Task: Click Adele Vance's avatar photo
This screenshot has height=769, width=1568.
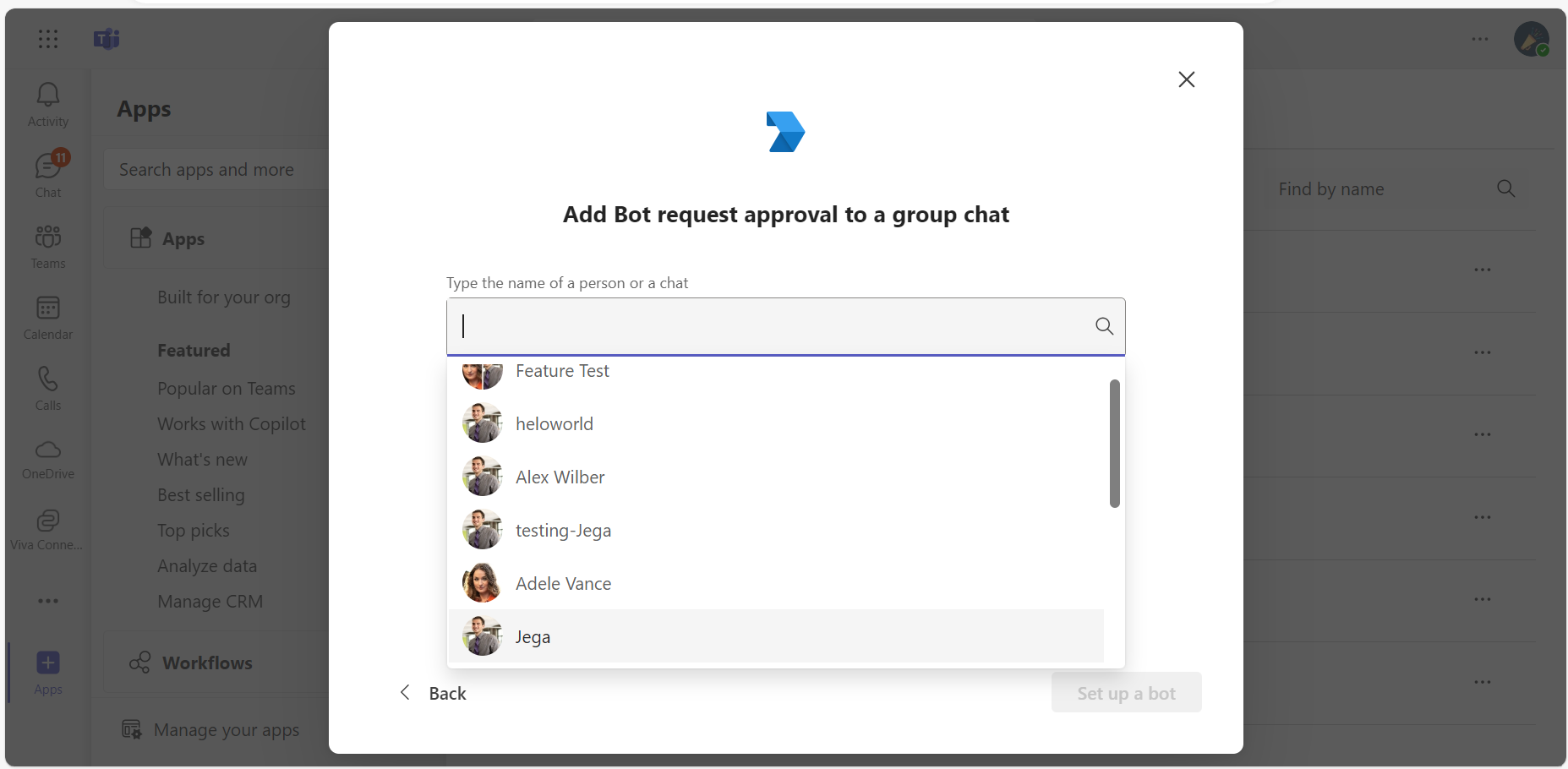Action: (x=482, y=583)
